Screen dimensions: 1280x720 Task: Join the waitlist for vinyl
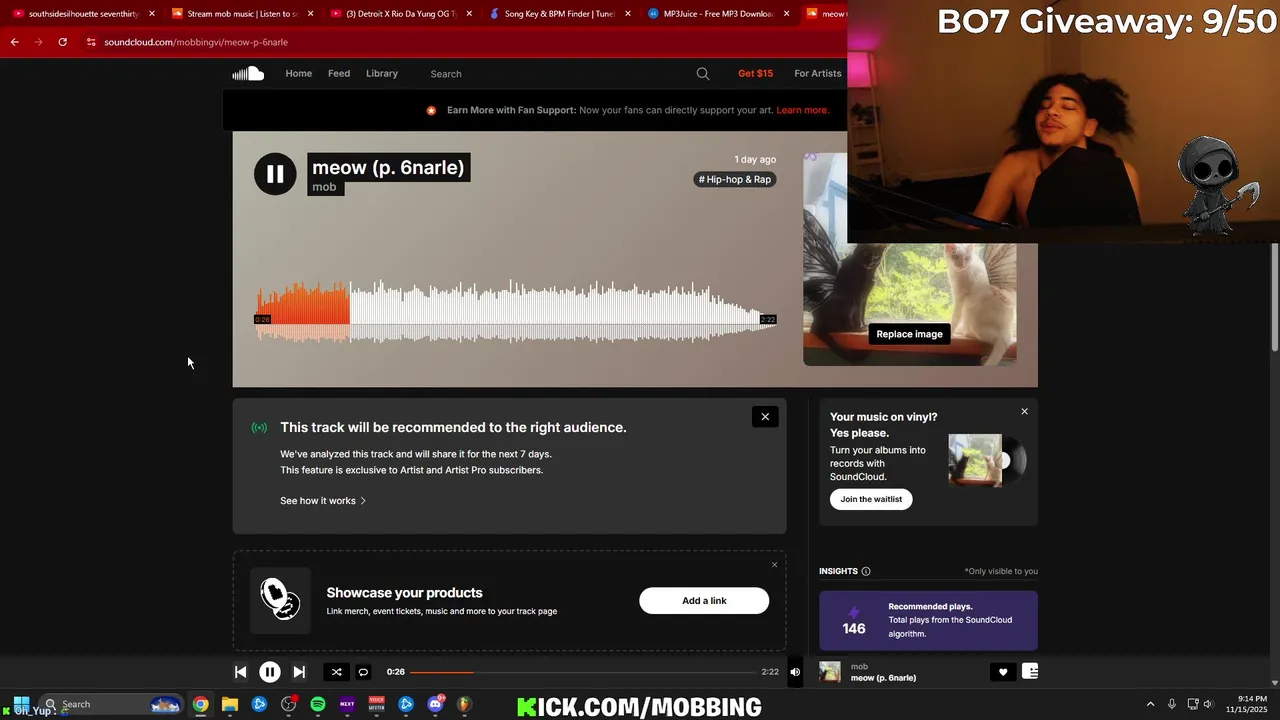(x=871, y=499)
